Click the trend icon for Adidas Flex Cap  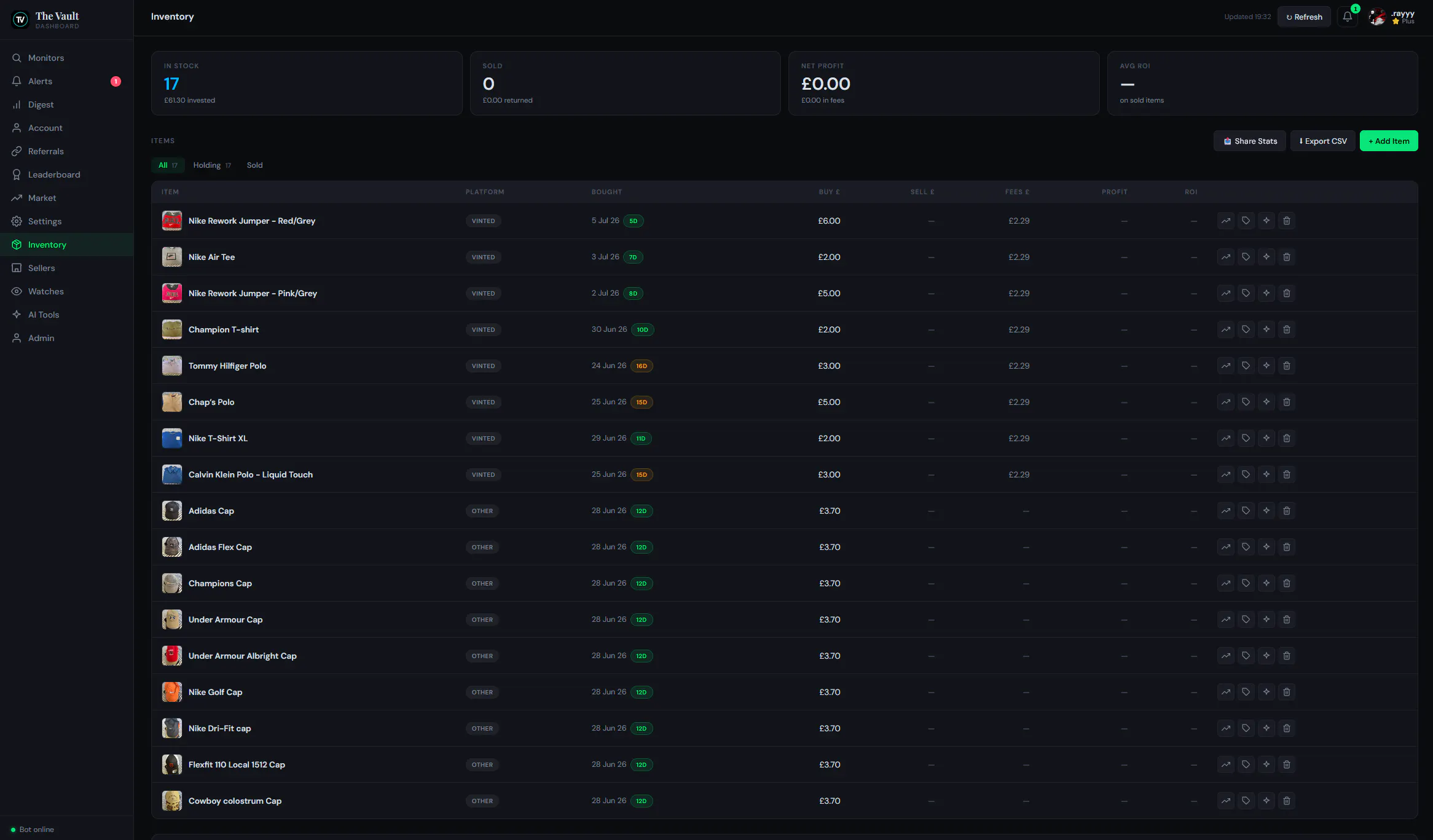[x=1225, y=547]
